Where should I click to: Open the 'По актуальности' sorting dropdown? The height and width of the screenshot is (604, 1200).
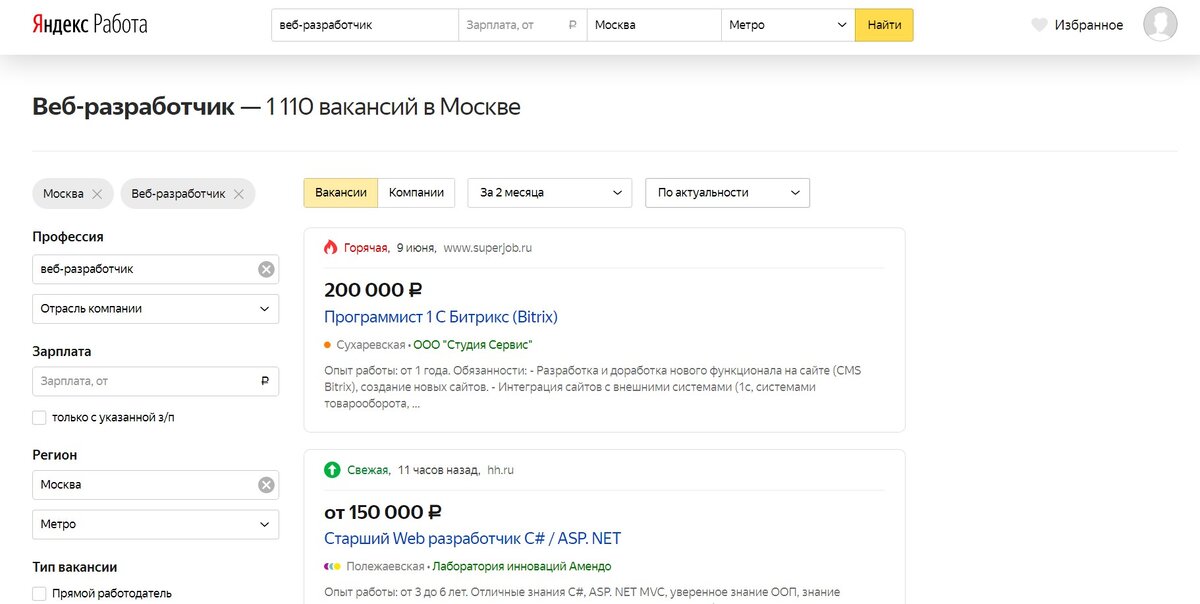pyautogui.click(x=727, y=193)
